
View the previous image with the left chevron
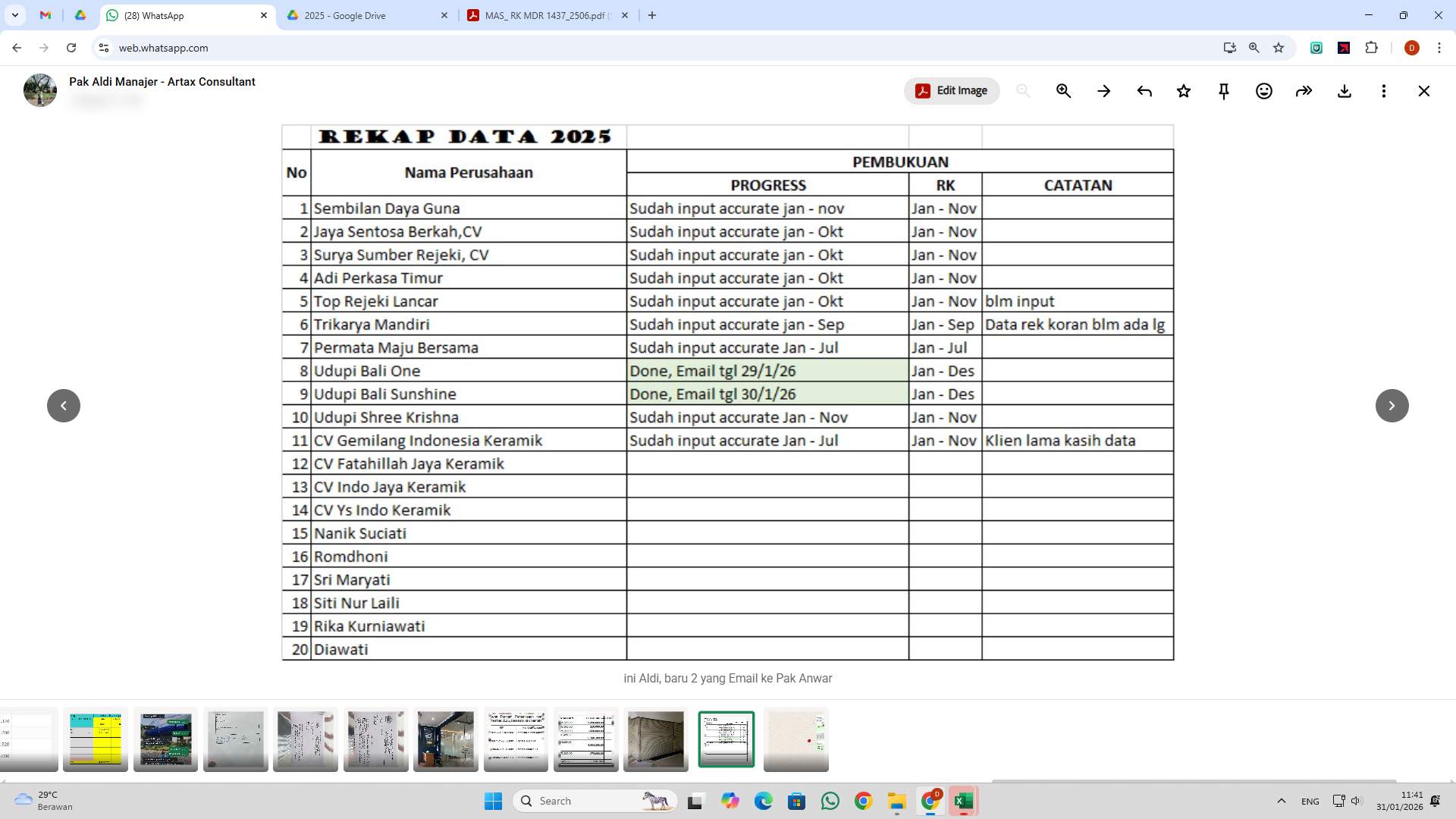[64, 406]
